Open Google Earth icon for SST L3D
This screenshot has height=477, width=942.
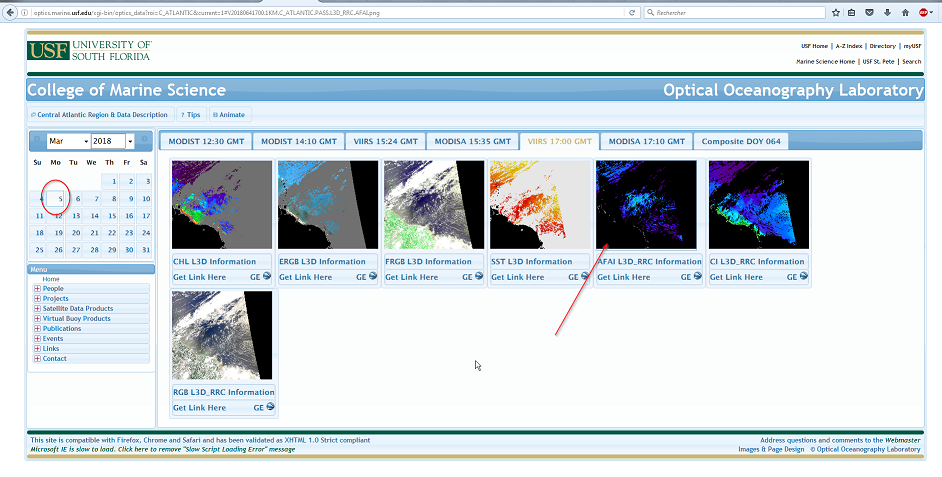tap(585, 277)
